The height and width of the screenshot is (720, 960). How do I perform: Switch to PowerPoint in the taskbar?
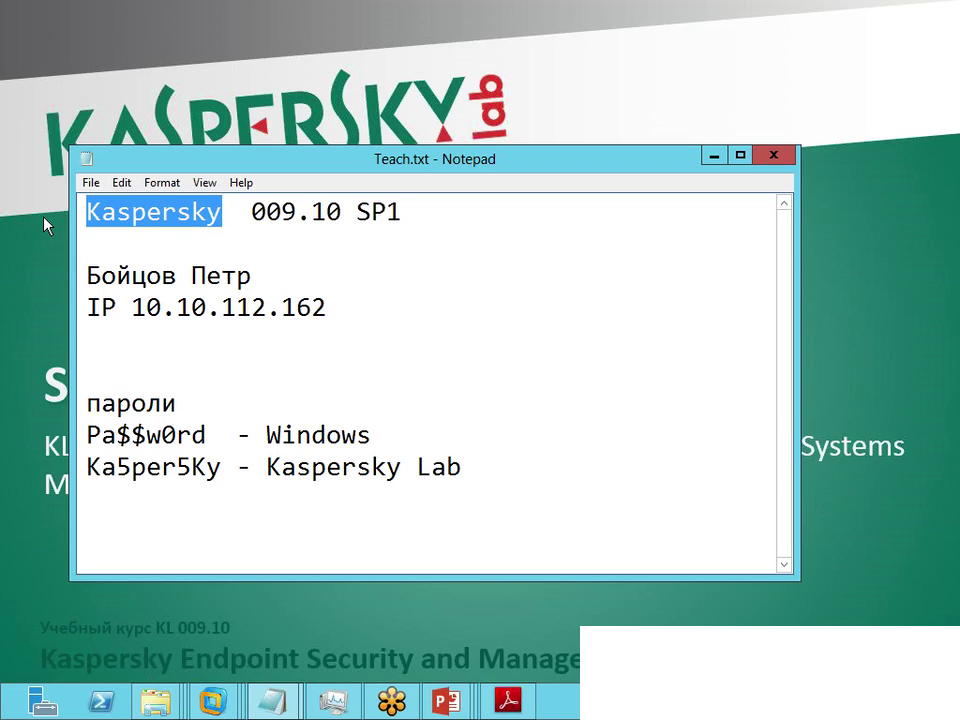click(446, 702)
